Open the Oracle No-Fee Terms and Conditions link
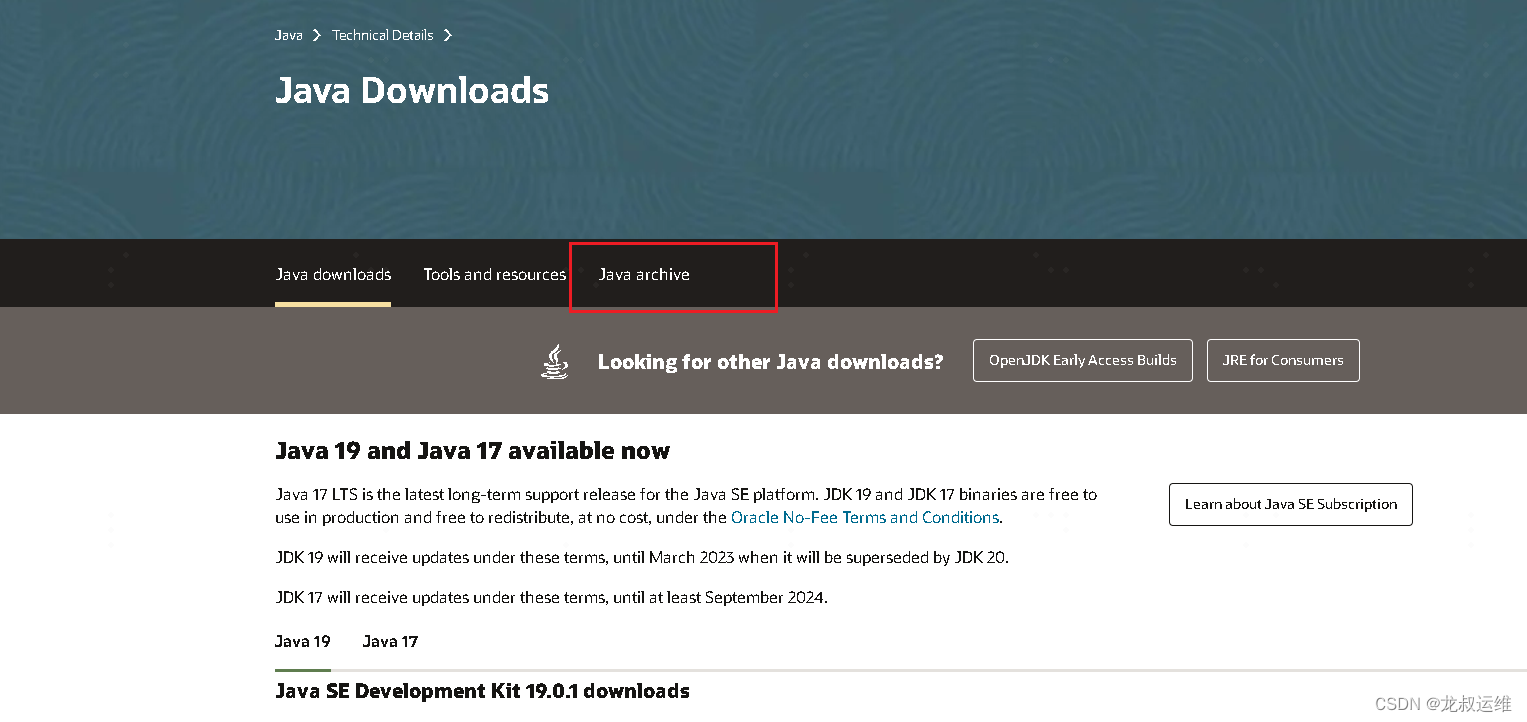 pos(865,517)
